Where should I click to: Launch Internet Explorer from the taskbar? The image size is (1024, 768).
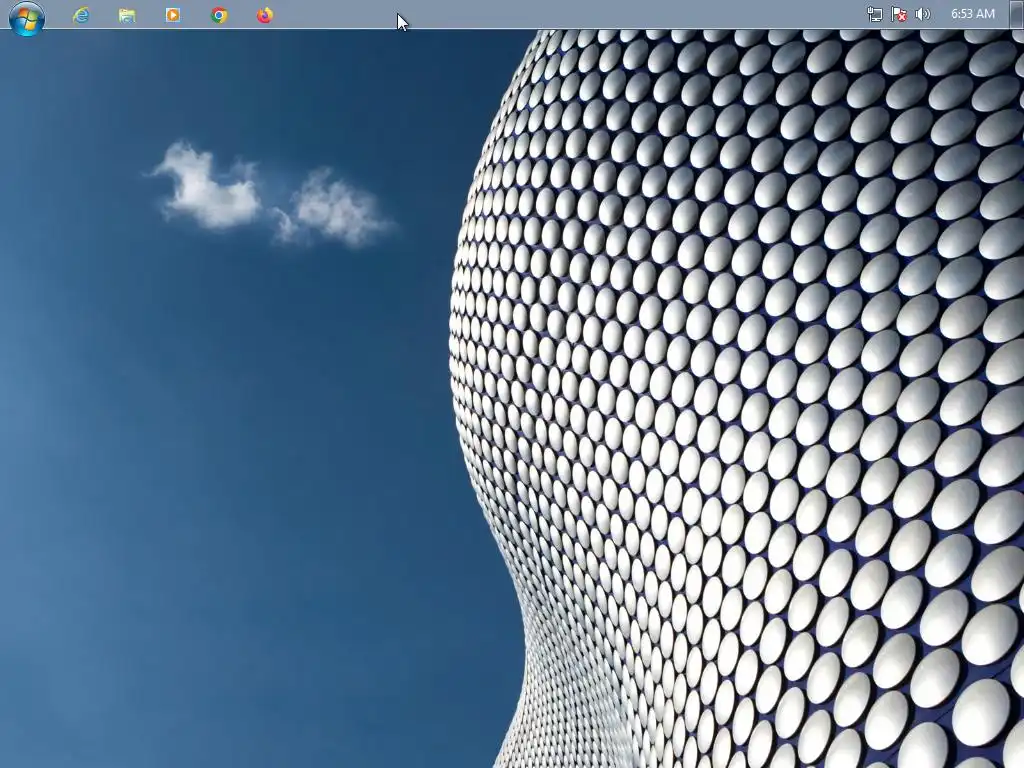point(81,15)
